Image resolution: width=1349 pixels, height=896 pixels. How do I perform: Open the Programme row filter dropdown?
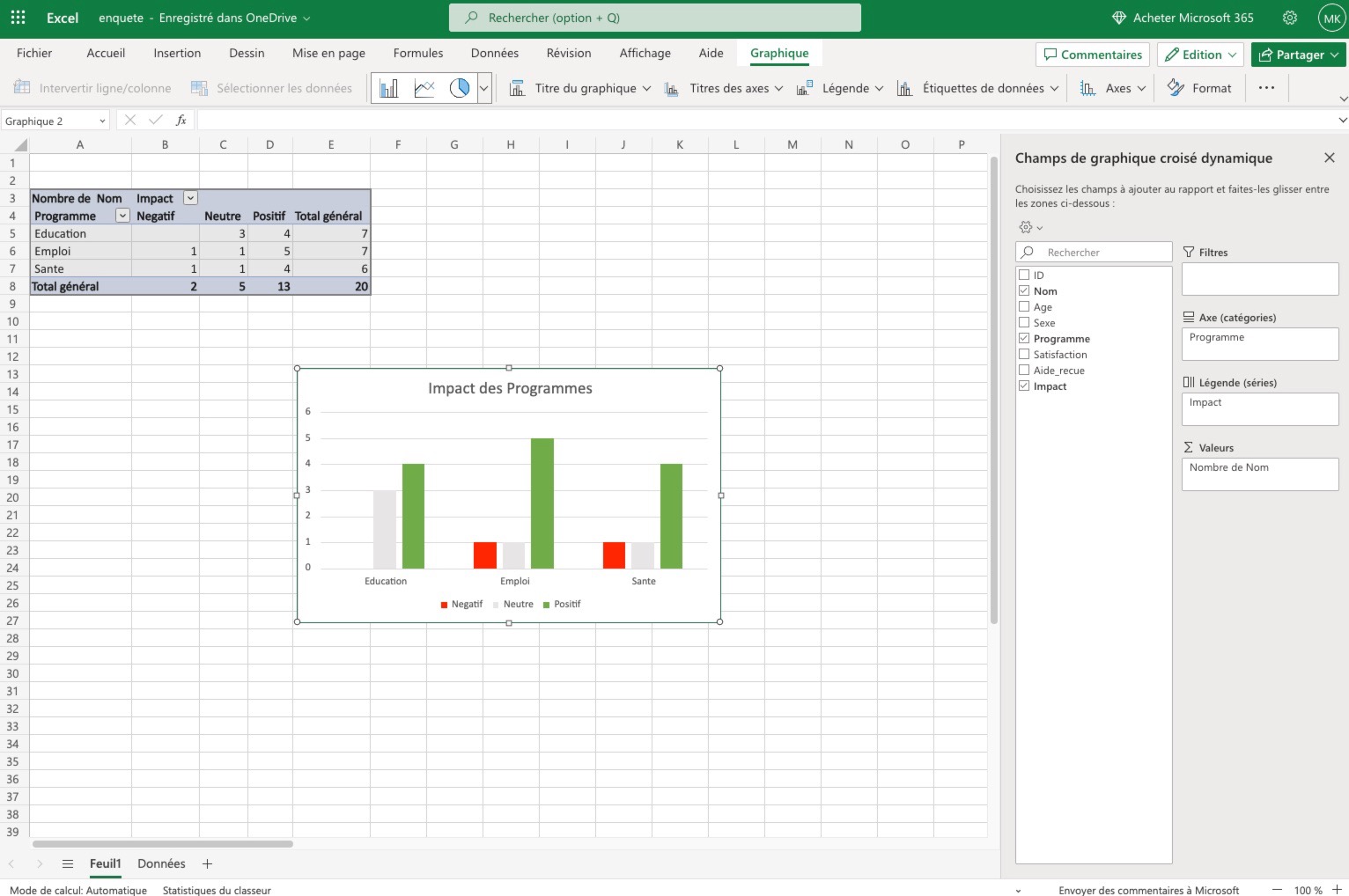pos(123,216)
